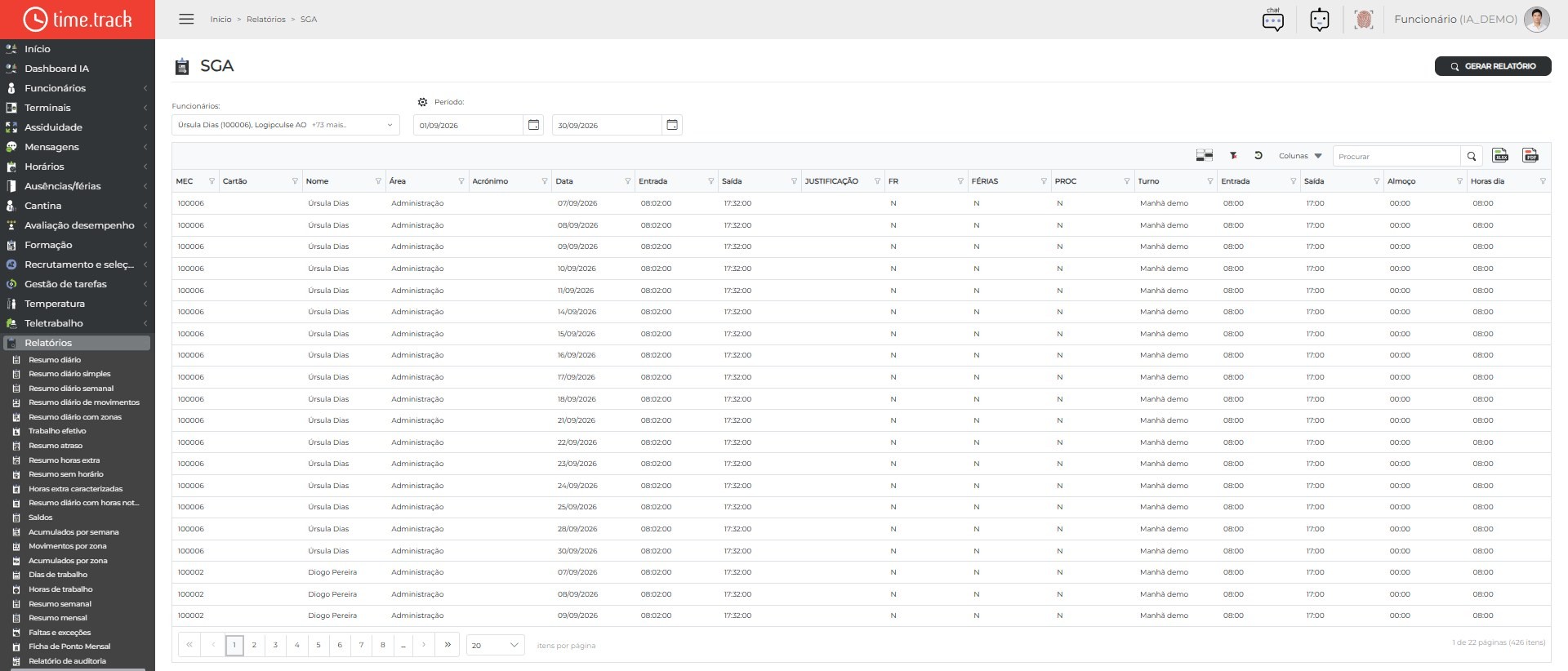Filter the Horas dia column

[1543, 181]
